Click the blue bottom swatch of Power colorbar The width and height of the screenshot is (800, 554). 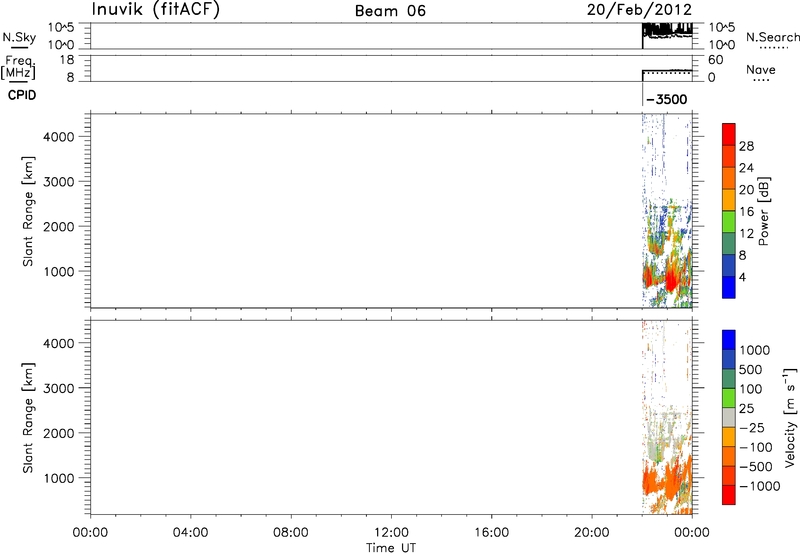pos(729,287)
